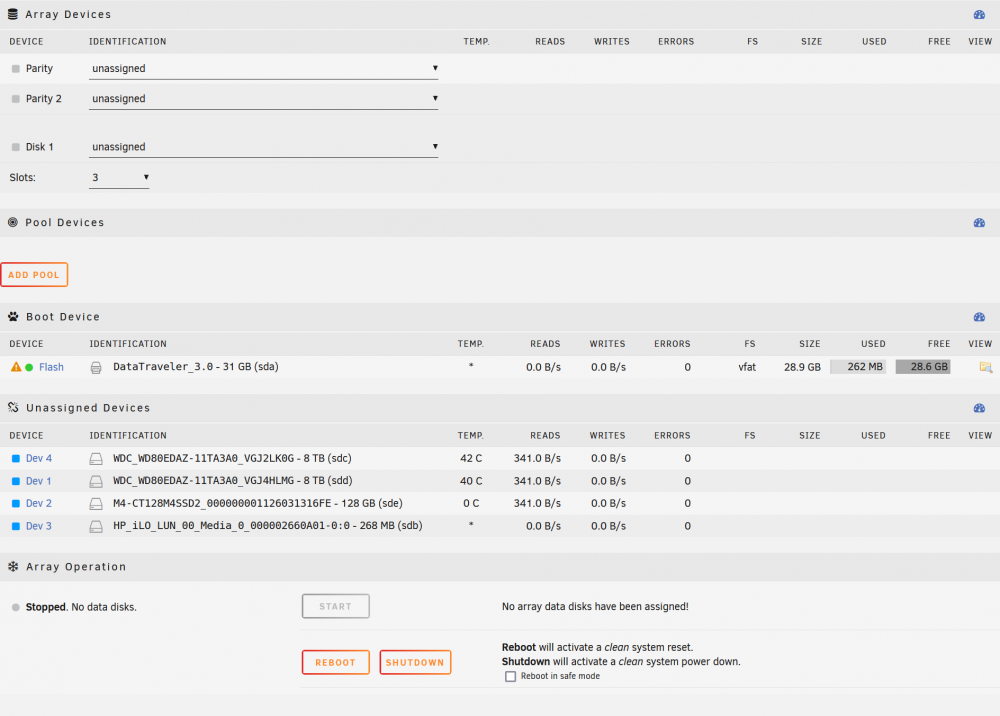Open the Disk 1 device assignment dropdown

(x=263, y=147)
